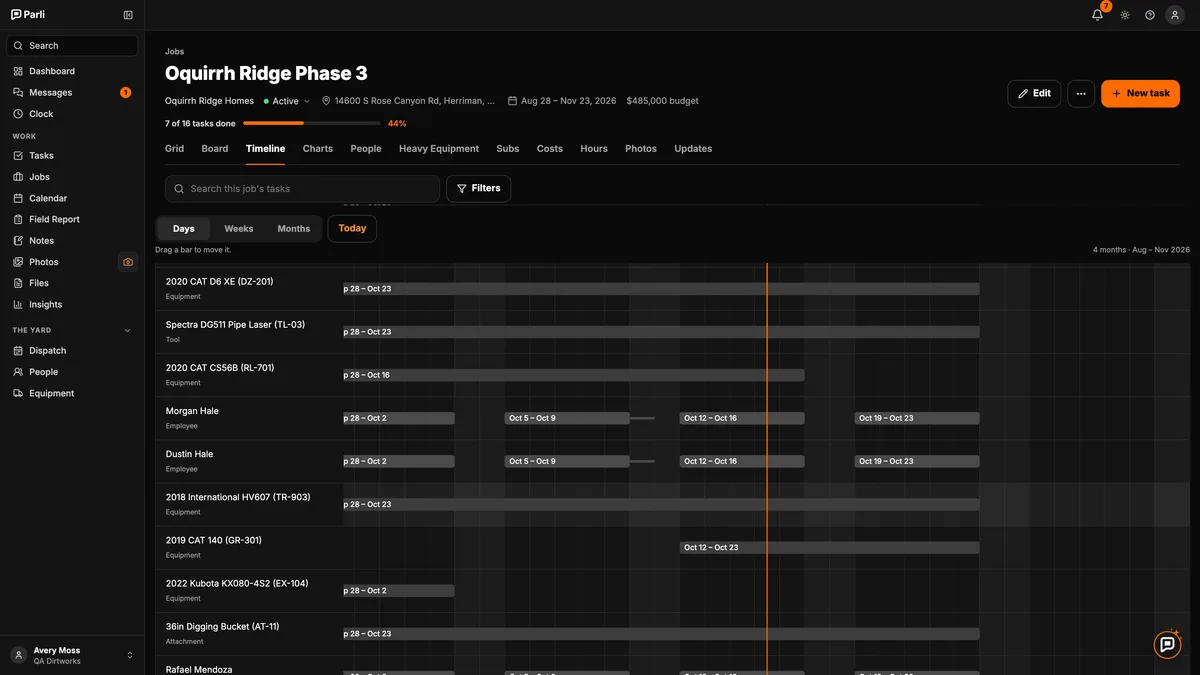Open notifications bell icon
The height and width of the screenshot is (675, 1200).
point(1097,15)
